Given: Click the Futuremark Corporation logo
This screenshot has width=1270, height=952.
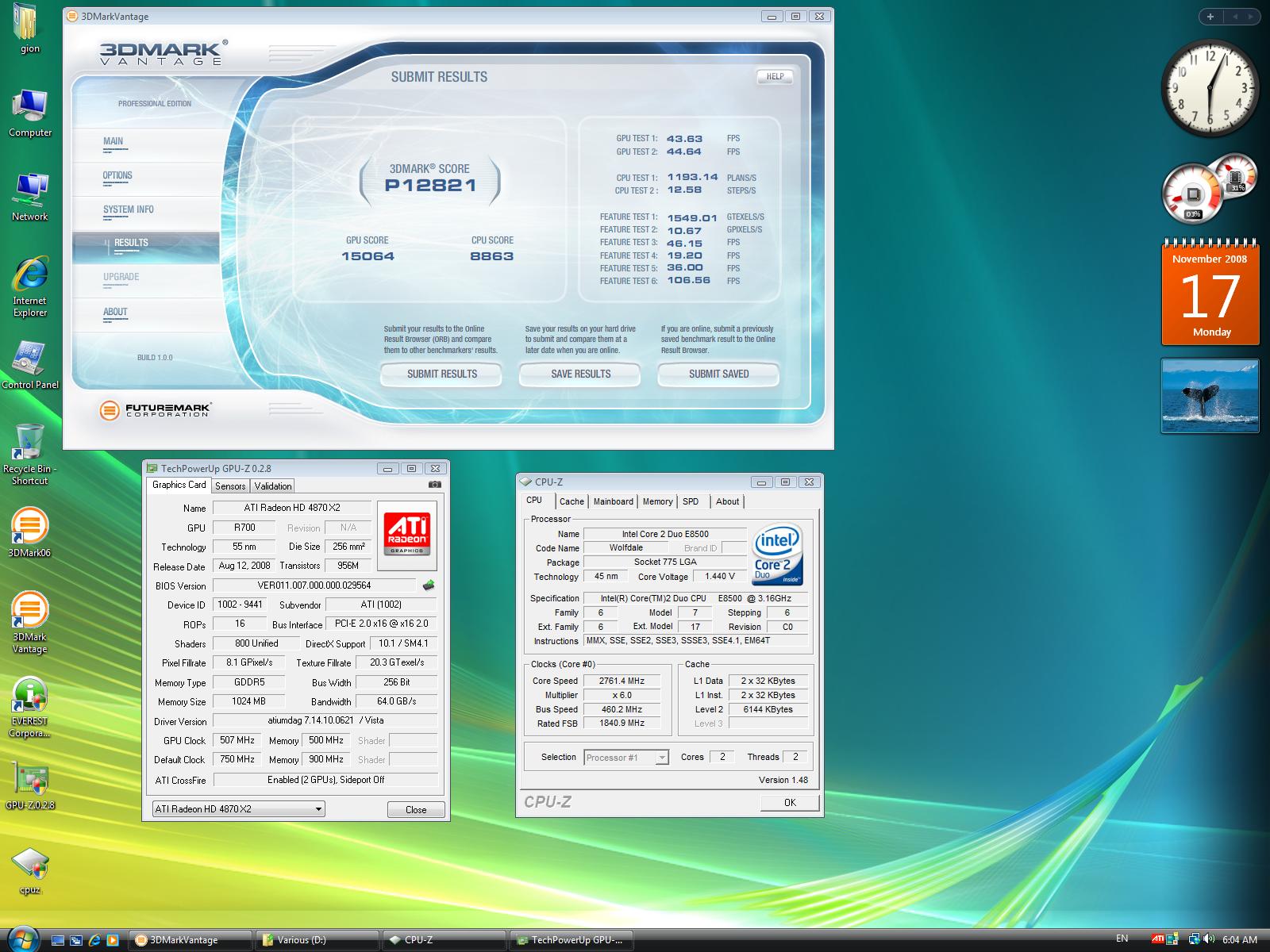Looking at the screenshot, I should [x=156, y=410].
